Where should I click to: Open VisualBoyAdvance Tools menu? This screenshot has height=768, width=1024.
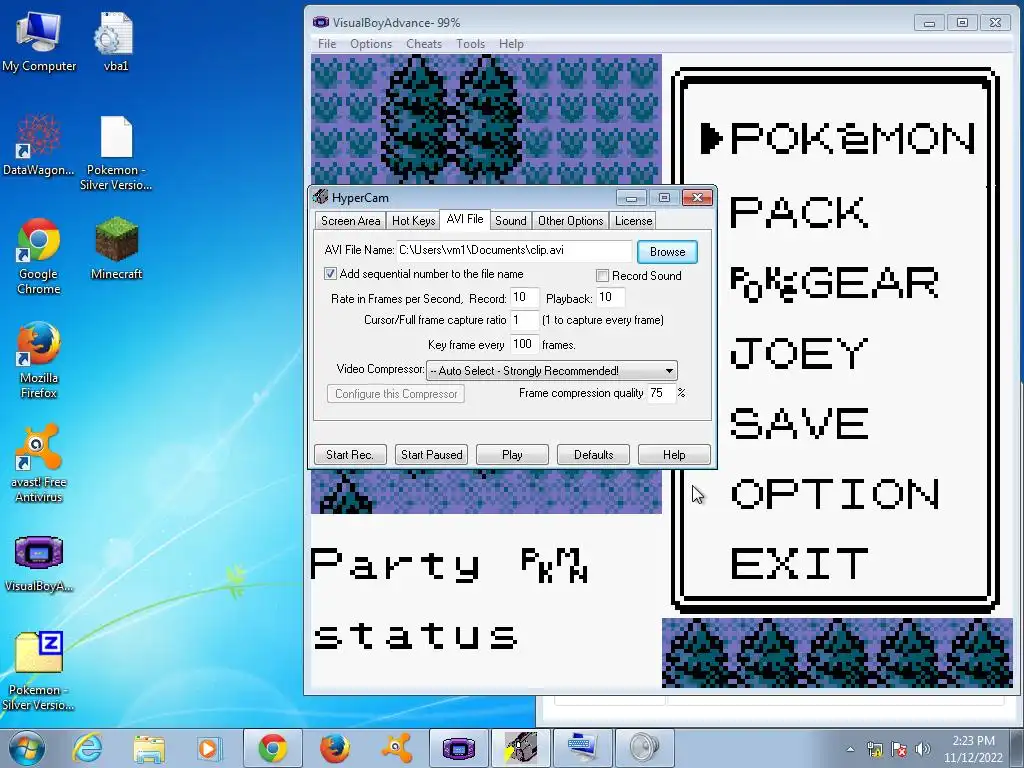point(470,44)
